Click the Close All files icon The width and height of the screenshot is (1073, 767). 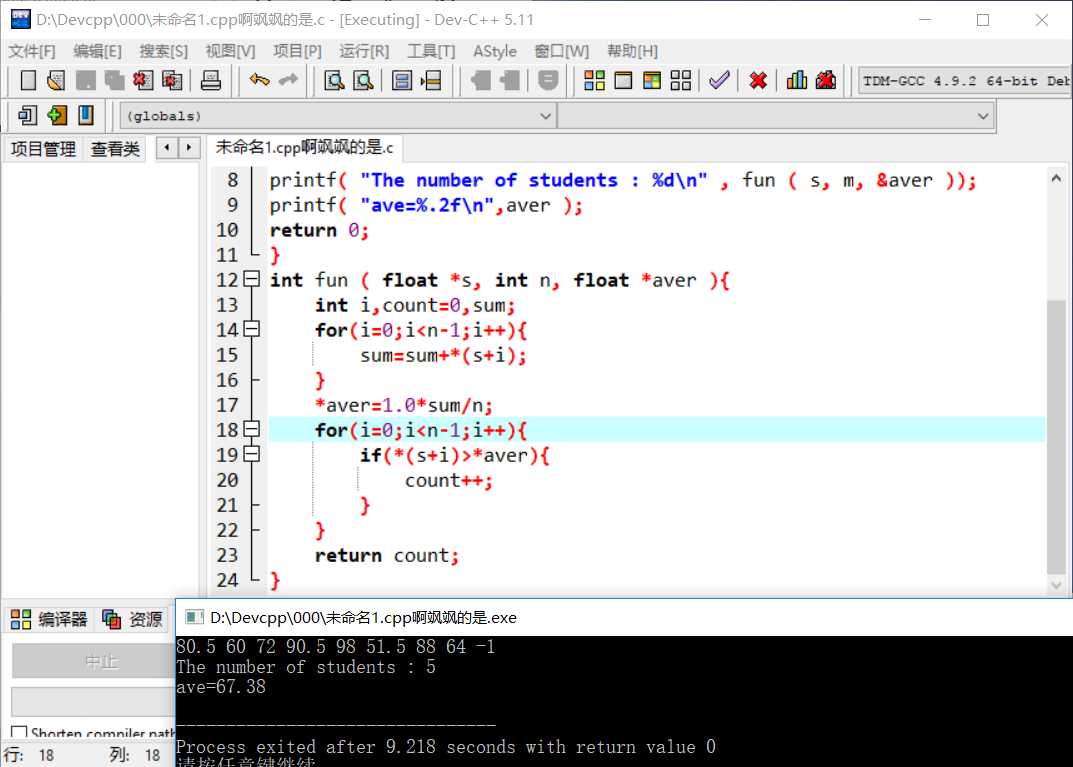[x=172, y=81]
